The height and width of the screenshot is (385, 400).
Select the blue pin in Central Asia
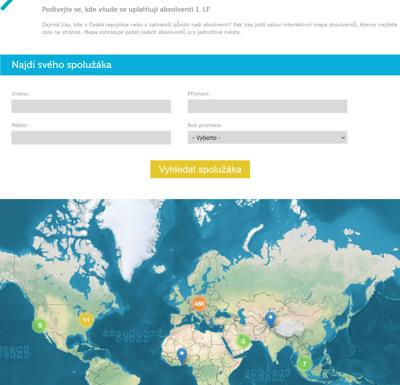pyautogui.click(x=271, y=320)
